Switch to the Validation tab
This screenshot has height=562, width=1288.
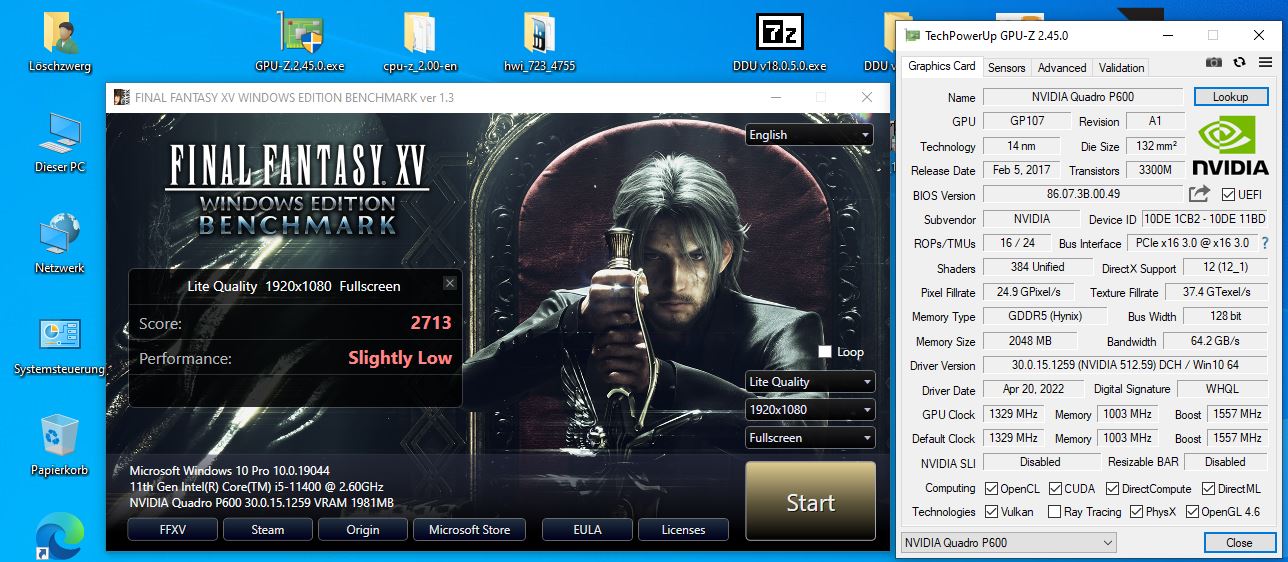click(x=1121, y=67)
